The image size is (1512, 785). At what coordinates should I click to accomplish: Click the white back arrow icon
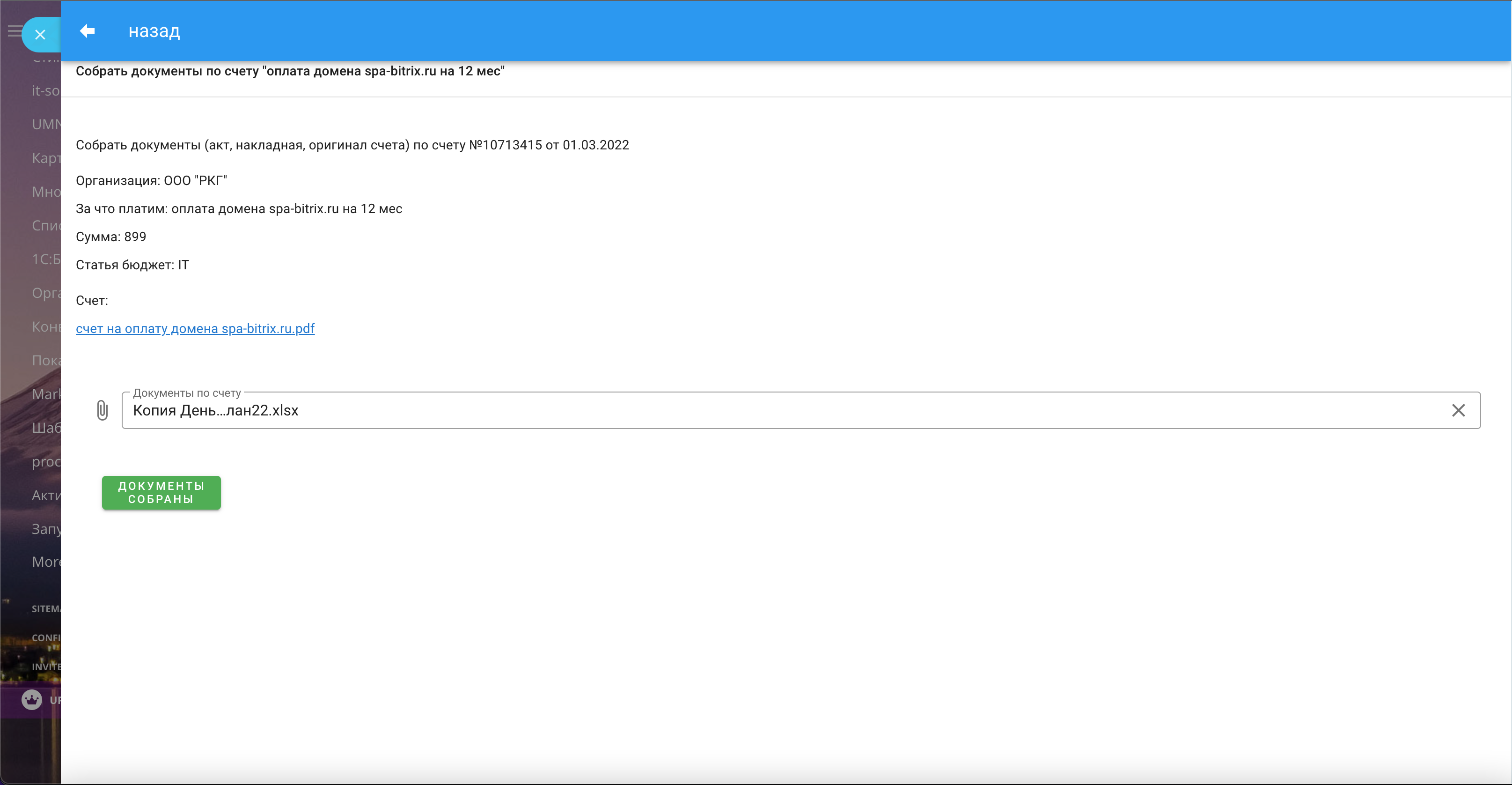(x=88, y=30)
